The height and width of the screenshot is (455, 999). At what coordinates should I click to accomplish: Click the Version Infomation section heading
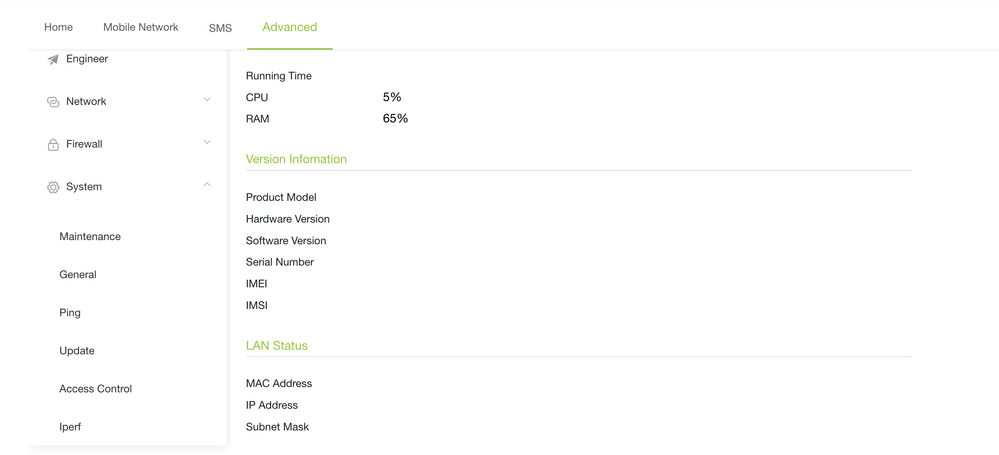click(296, 159)
